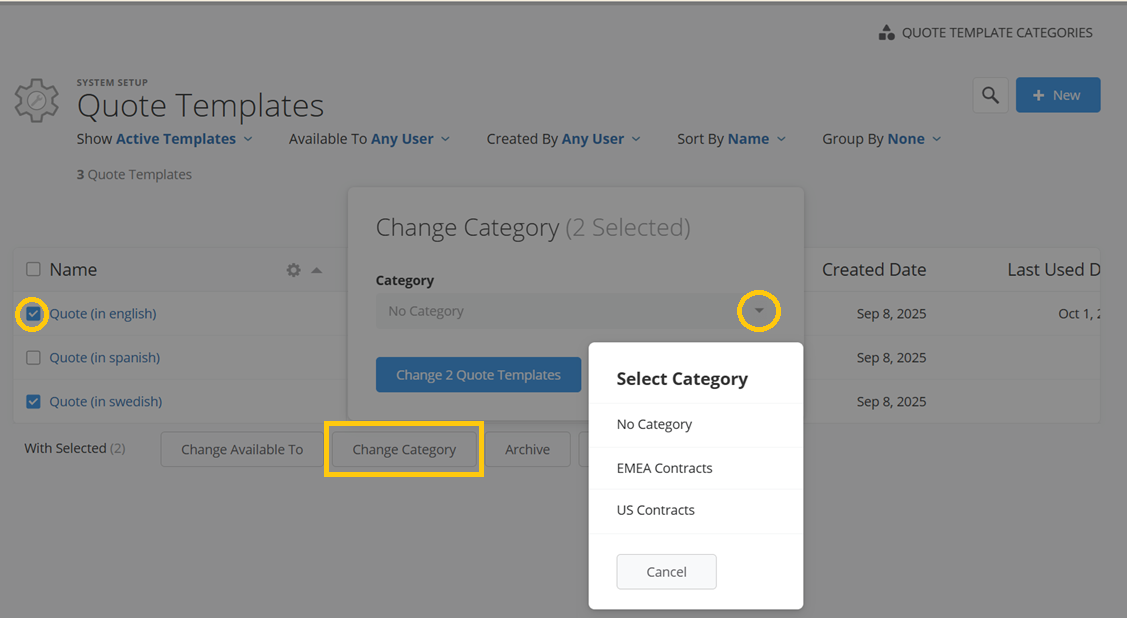Click the magnifying glass search icon
1127x618 pixels.
click(990, 95)
